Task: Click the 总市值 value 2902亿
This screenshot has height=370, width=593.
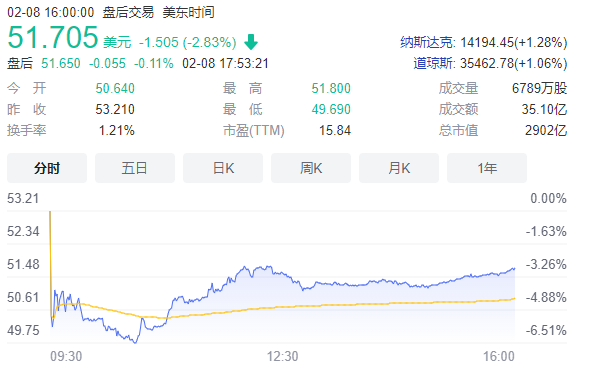Action: (x=546, y=131)
